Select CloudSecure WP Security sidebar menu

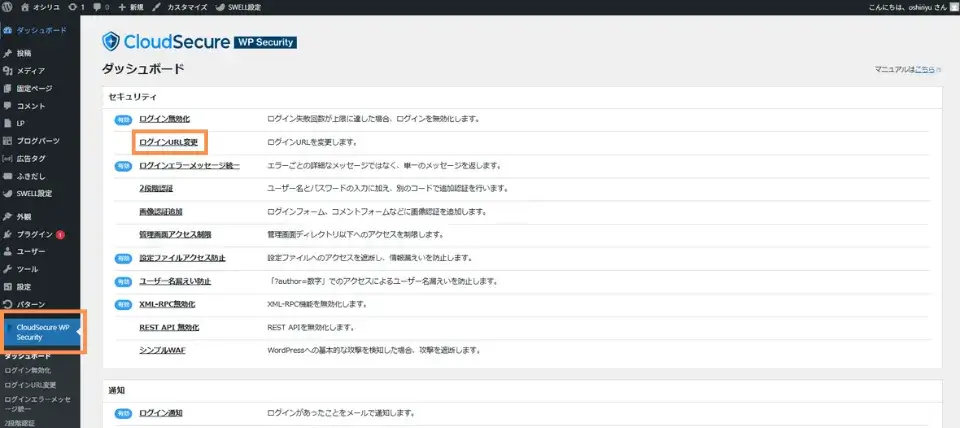click(x=42, y=332)
